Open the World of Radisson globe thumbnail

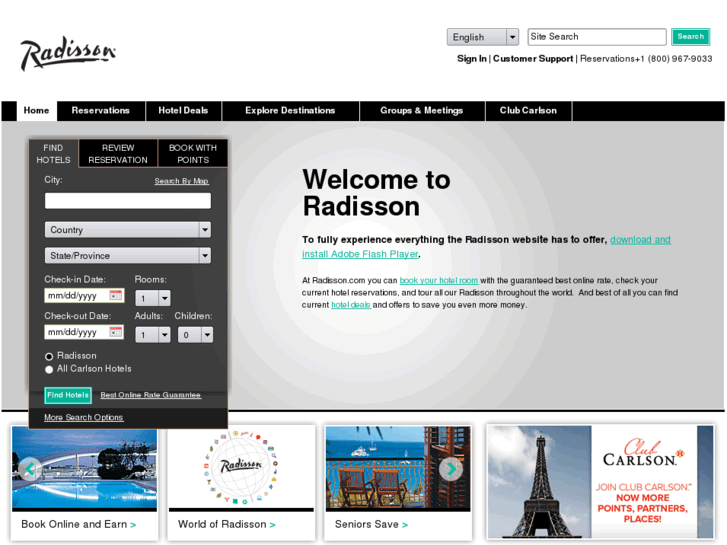(x=241, y=468)
